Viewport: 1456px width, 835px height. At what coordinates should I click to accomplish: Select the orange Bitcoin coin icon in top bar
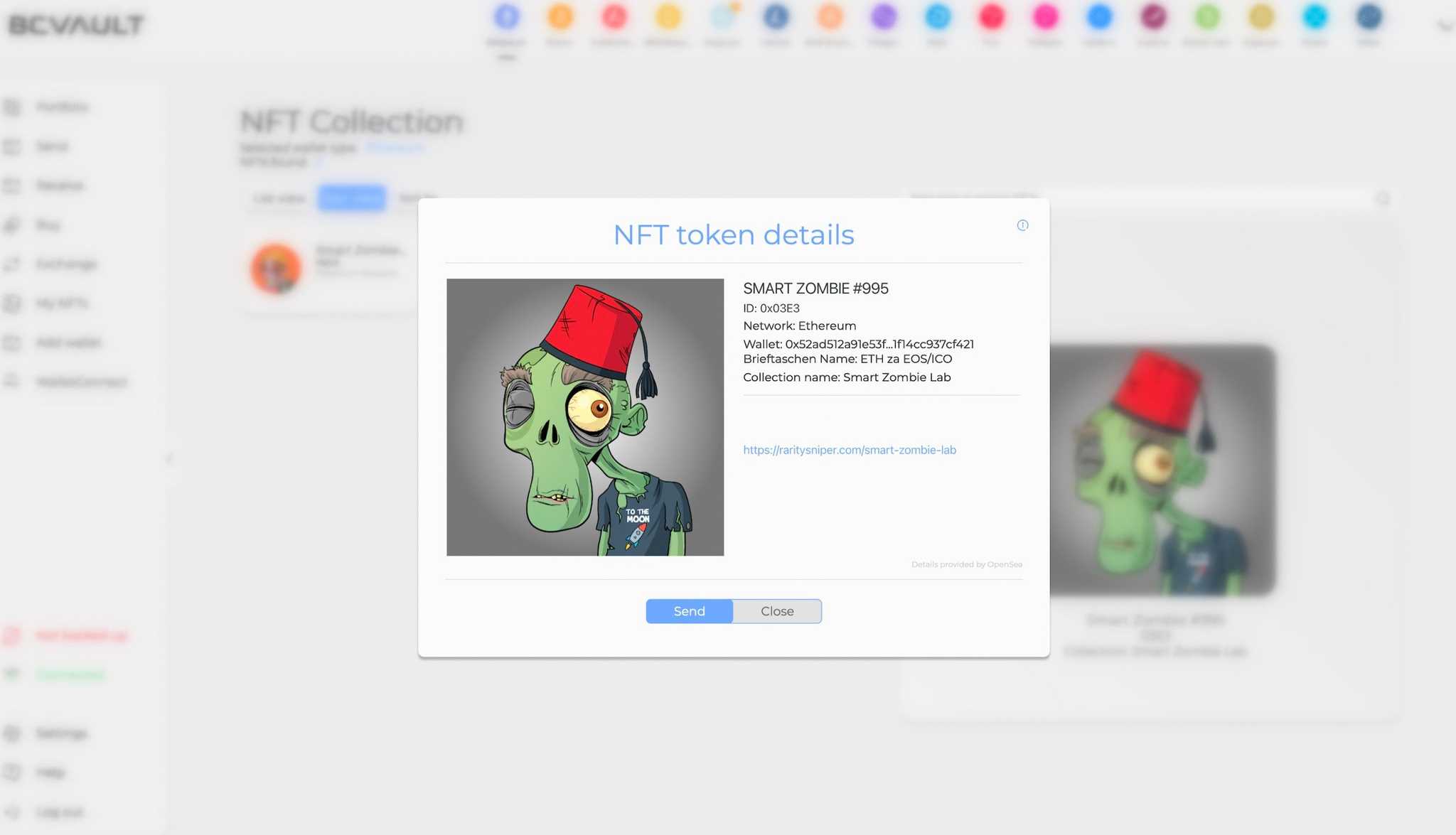(x=560, y=16)
